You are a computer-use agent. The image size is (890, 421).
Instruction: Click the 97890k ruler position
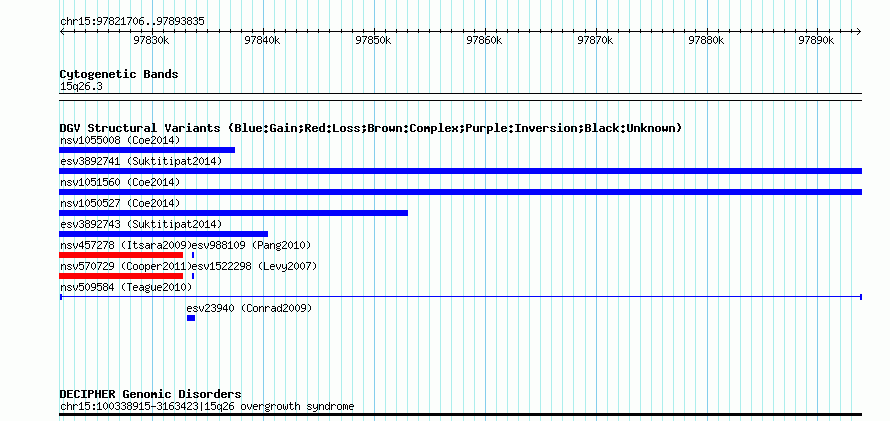816,40
